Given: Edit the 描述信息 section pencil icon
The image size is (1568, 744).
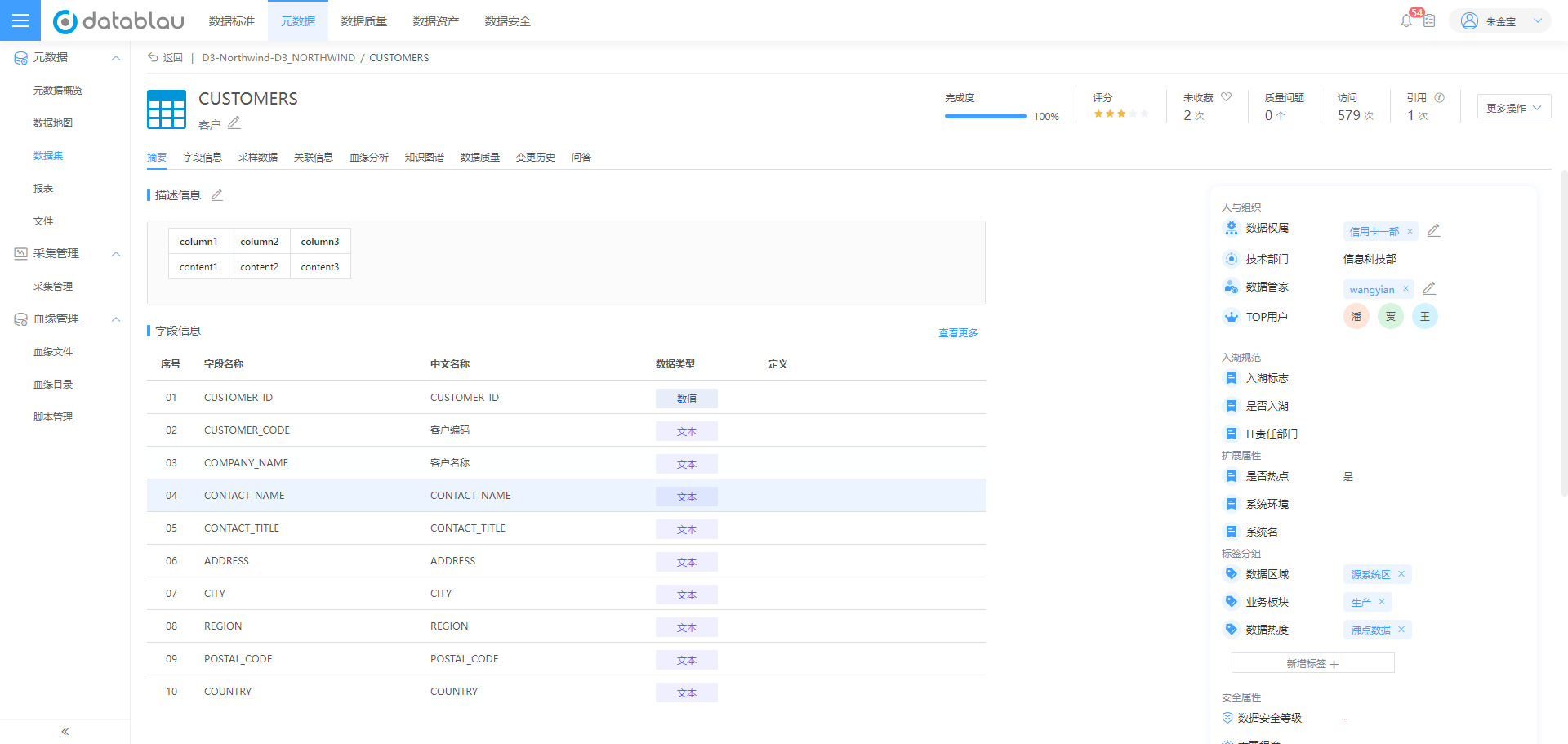Looking at the screenshot, I should (217, 195).
